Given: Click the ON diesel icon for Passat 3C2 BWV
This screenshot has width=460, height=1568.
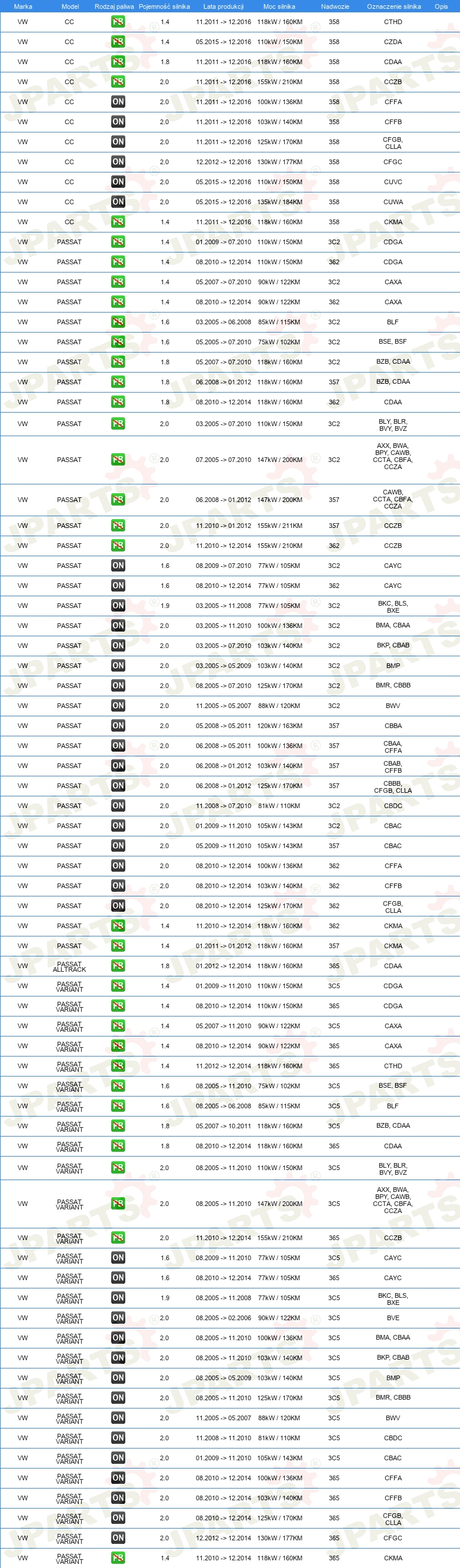Looking at the screenshot, I should click(x=118, y=706).
